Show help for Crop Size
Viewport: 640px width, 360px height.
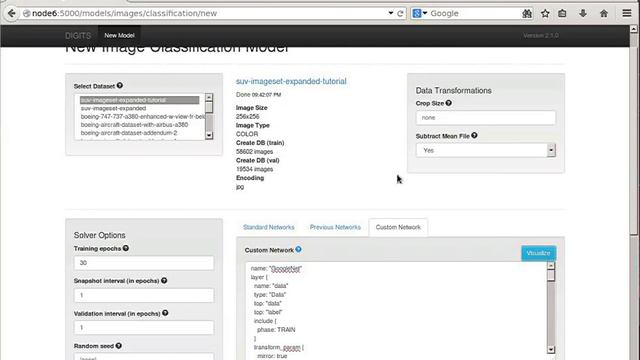449,103
